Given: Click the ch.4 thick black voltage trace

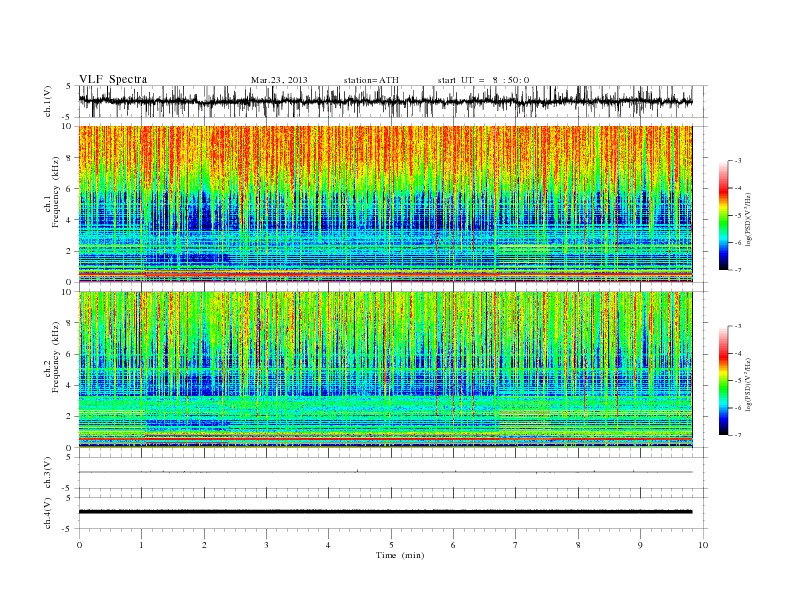Looking at the screenshot, I should click(x=385, y=512).
